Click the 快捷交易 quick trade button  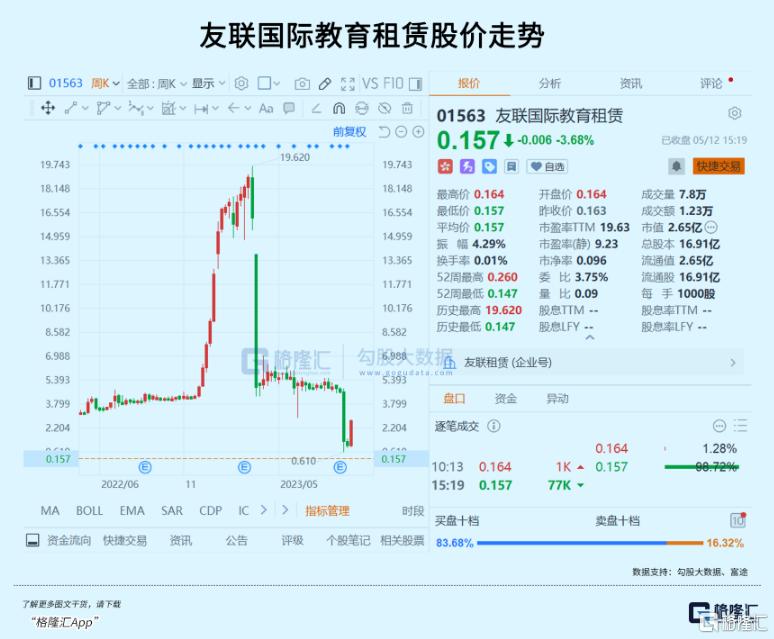coord(719,166)
